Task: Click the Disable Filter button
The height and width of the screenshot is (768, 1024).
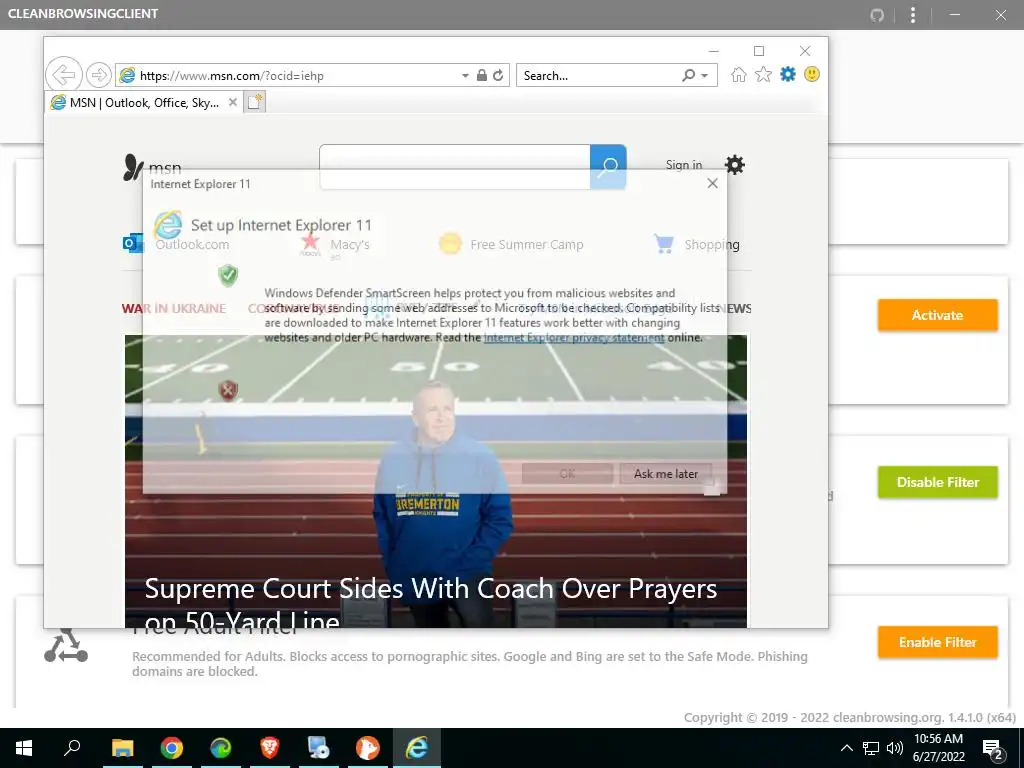Action: pyautogui.click(x=937, y=482)
